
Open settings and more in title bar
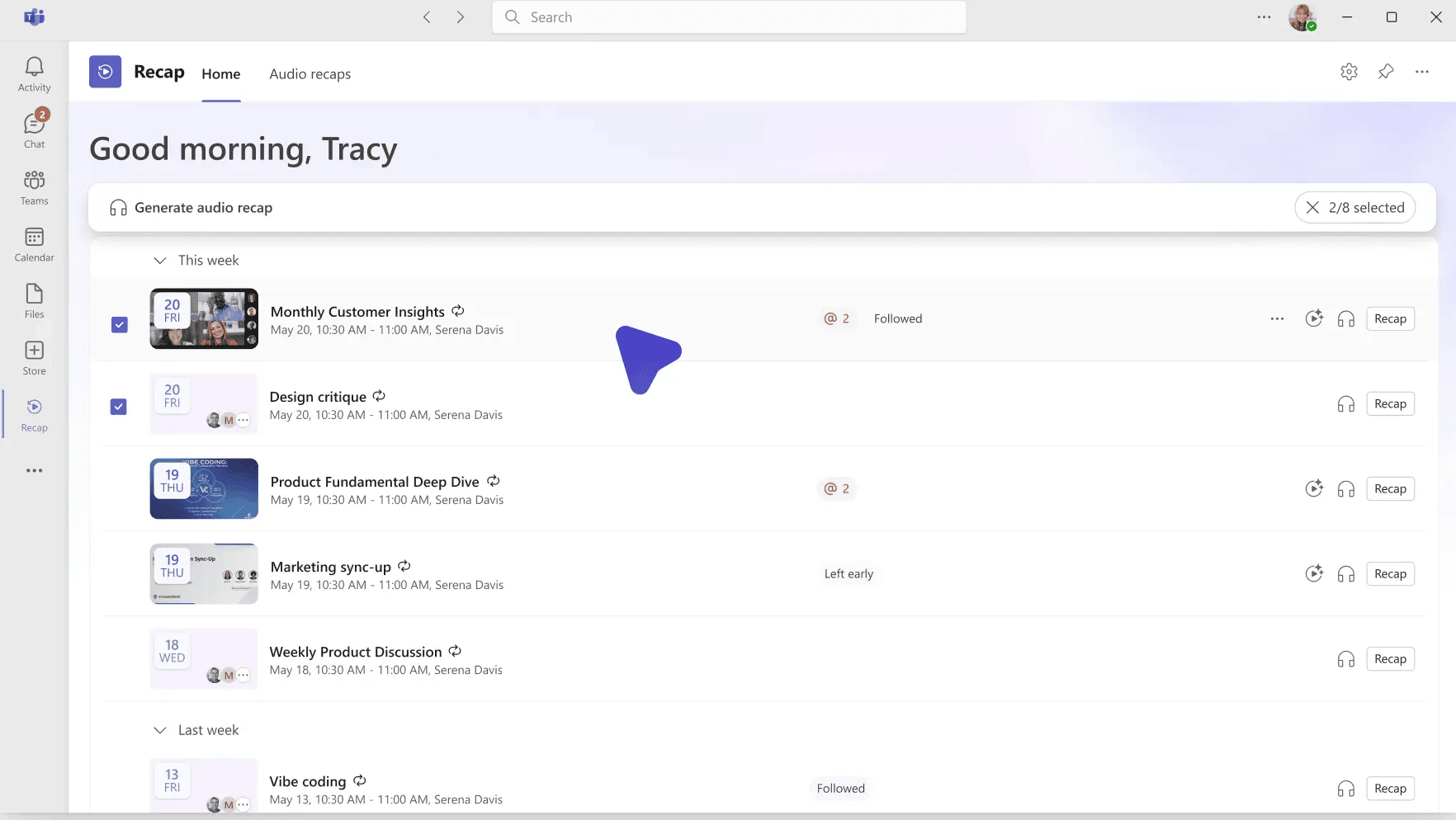(1264, 16)
